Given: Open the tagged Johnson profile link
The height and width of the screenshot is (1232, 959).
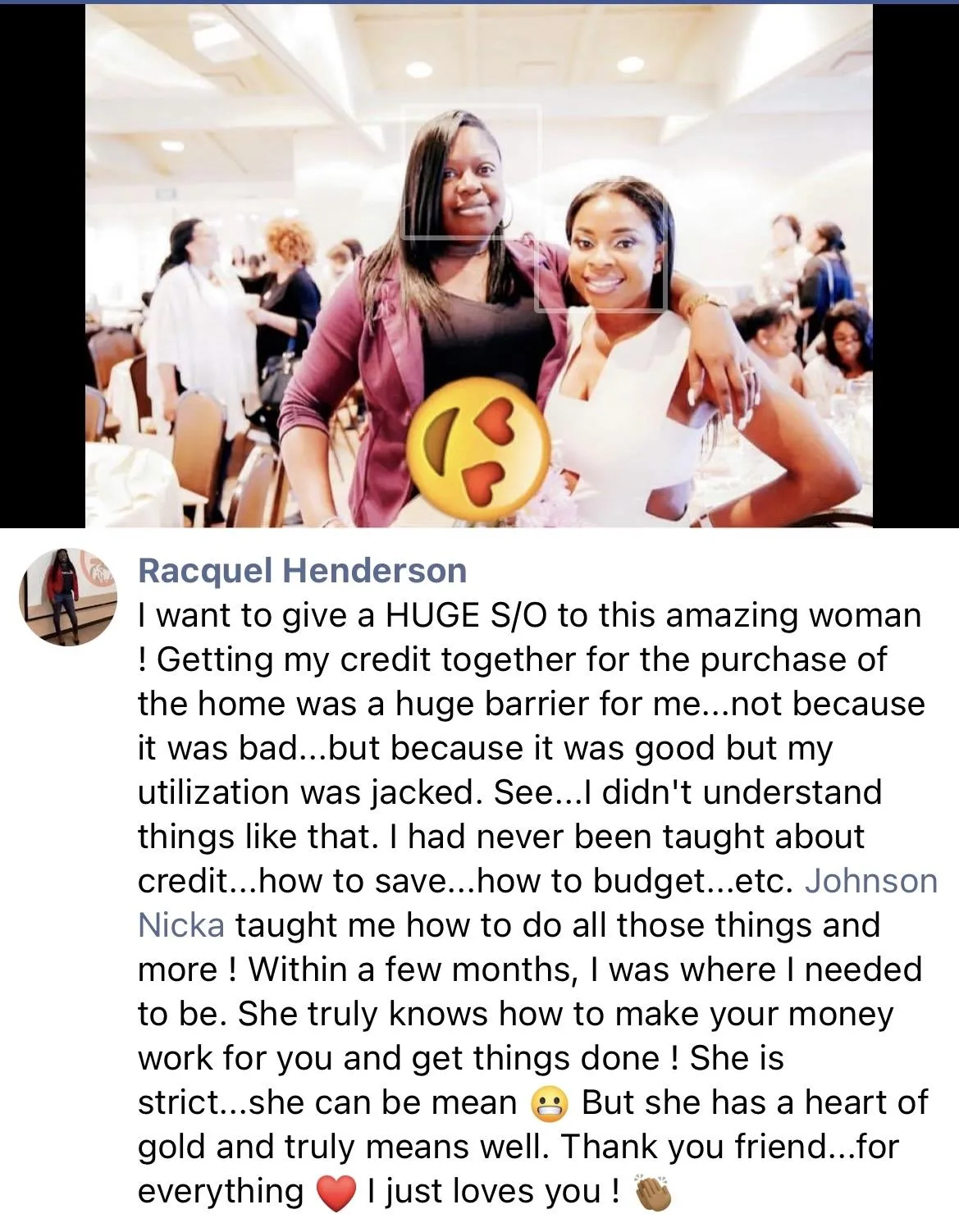Looking at the screenshot, I should pyautogui.click(x=870, y=881).
